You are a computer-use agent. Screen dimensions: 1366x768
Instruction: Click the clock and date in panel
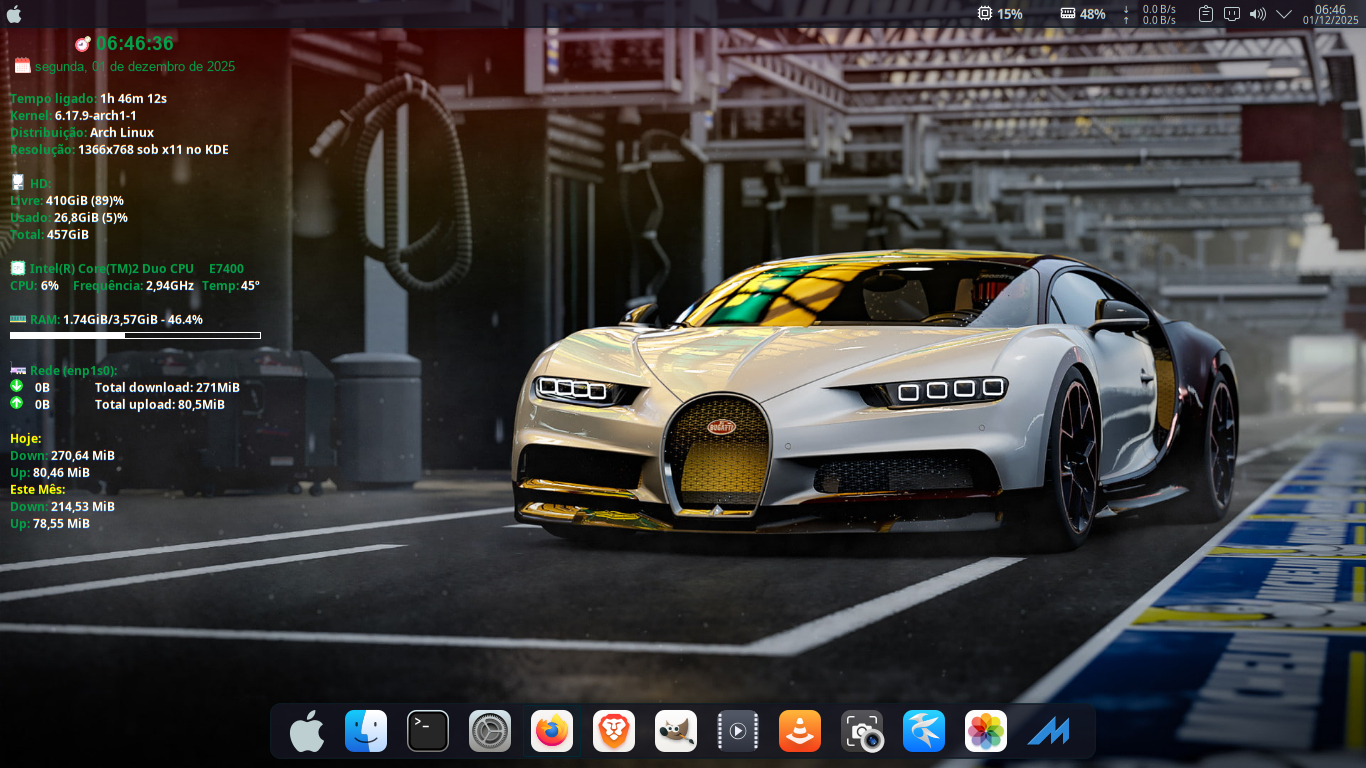click(x=1330, y=14)
